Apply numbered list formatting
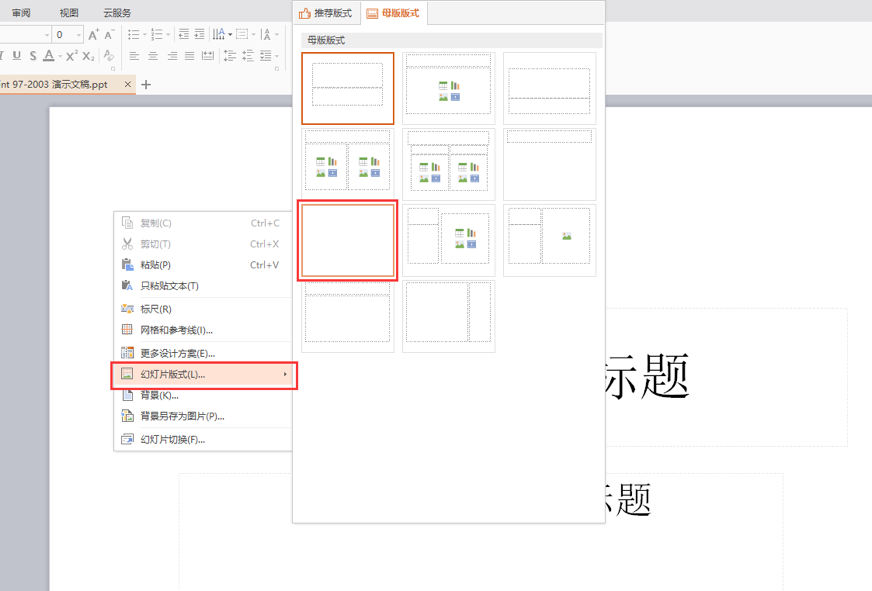 157,34
